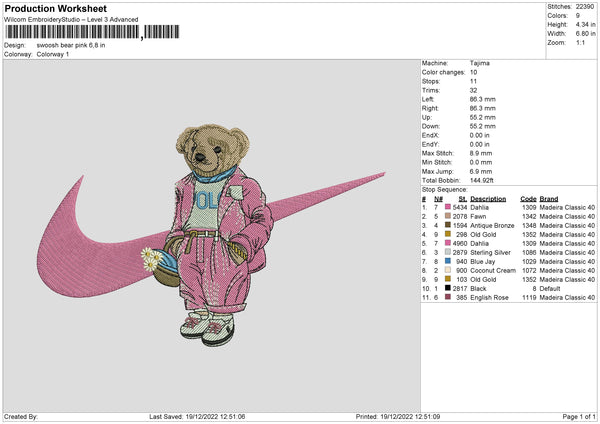600x424 pixels.
Task: Select the Height value "4.34 in"
Action: pos(585,24)
